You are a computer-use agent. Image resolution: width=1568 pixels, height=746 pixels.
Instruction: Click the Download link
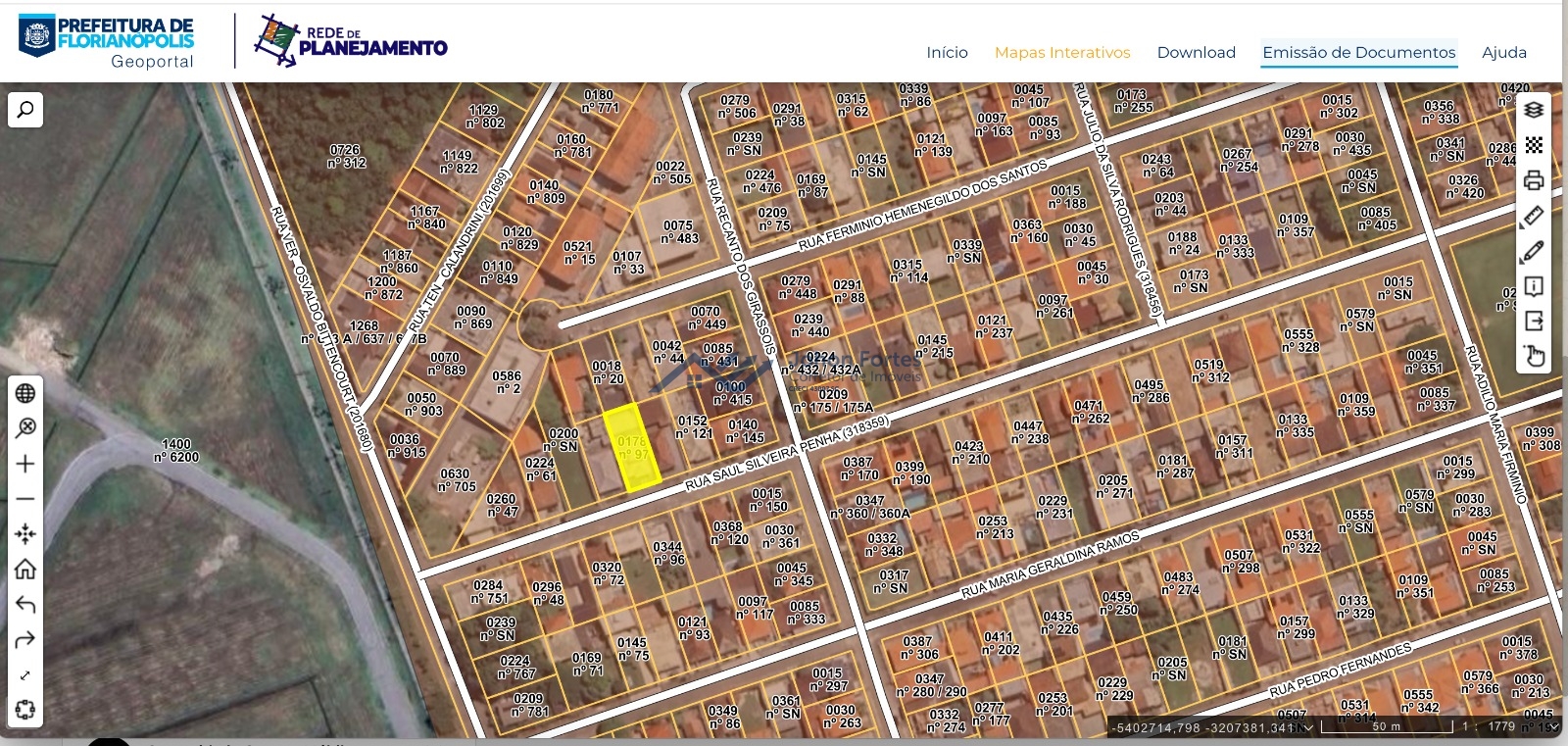tap(1196, 53)
